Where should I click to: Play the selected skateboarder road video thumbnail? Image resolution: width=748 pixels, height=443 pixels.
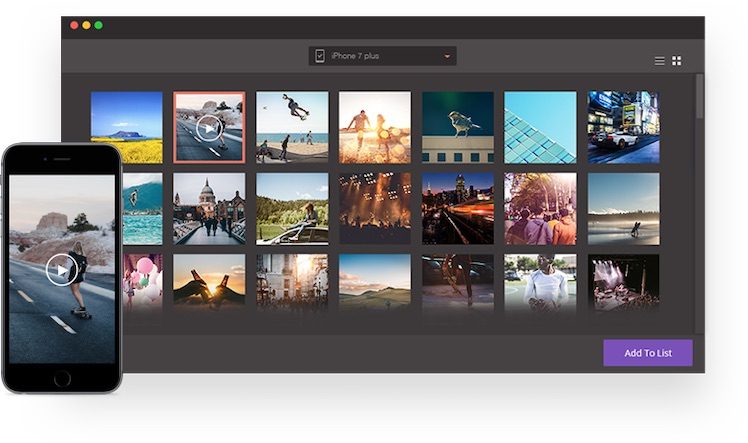click(209, 127)
